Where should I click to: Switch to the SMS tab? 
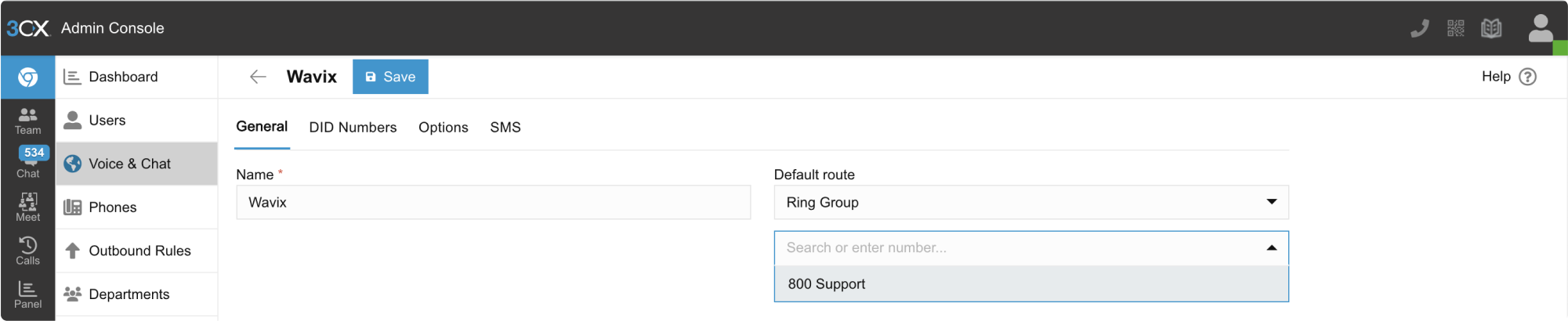coord(505,128)
